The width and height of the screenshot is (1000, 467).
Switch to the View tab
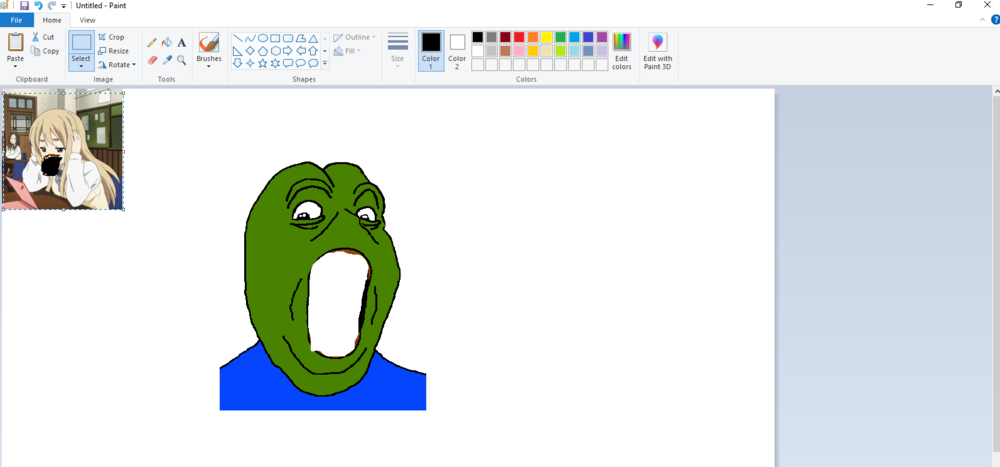click(x=87, y=20)
